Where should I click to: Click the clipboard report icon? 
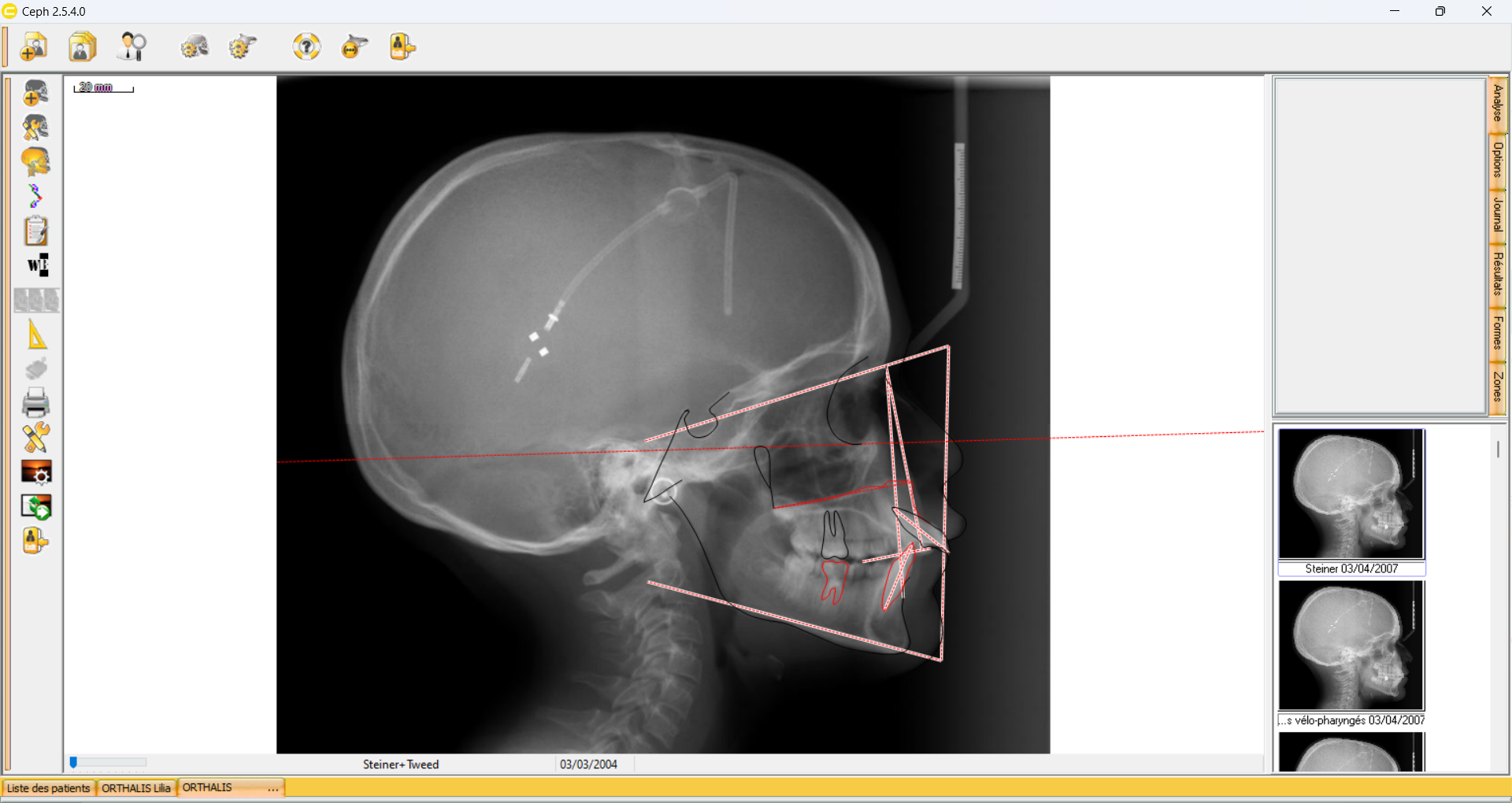(x=36, y=231)
